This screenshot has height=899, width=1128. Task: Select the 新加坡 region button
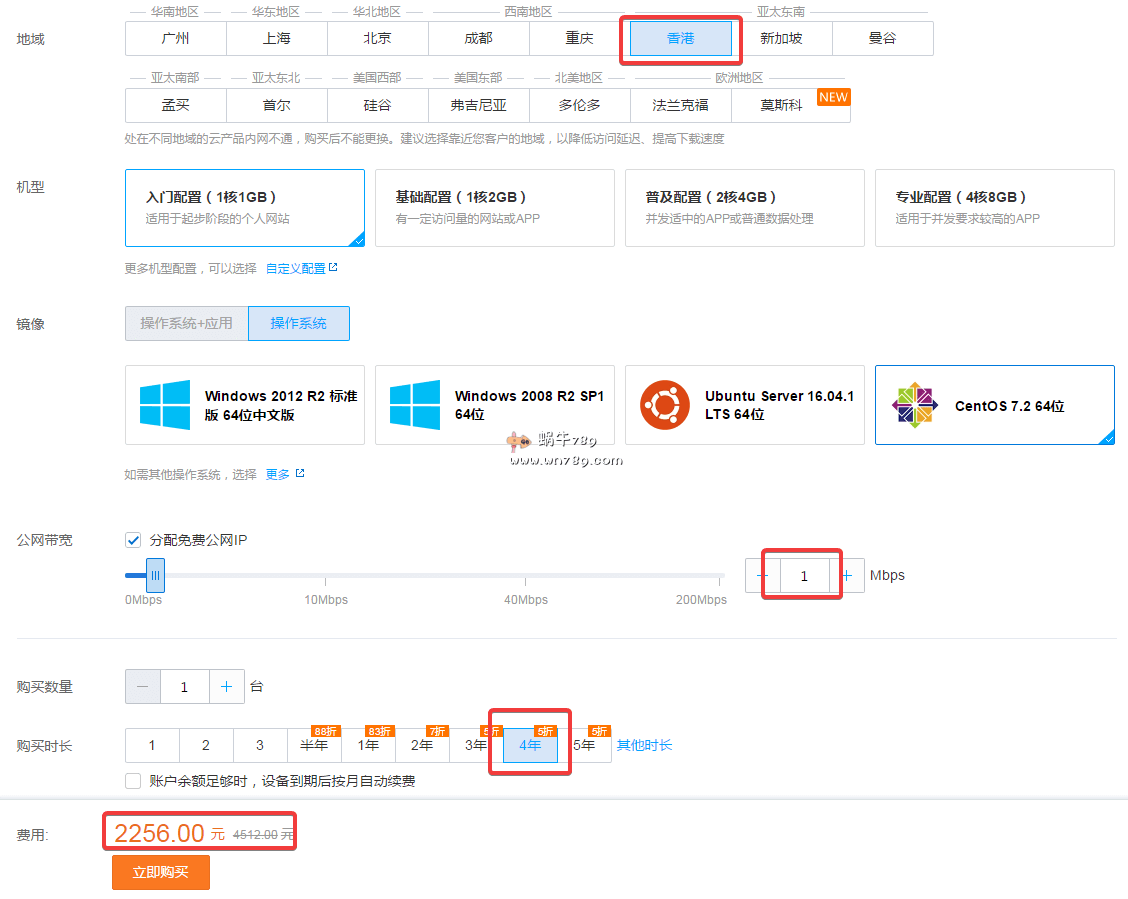pos(781,39)
